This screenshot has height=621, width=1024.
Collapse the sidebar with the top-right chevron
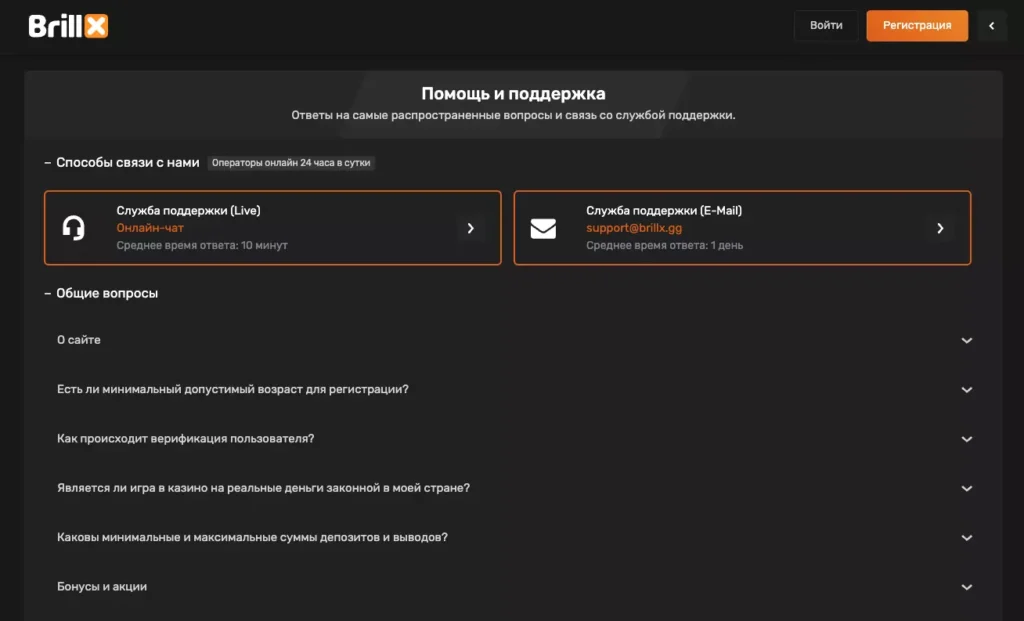(x=991, y=26)
